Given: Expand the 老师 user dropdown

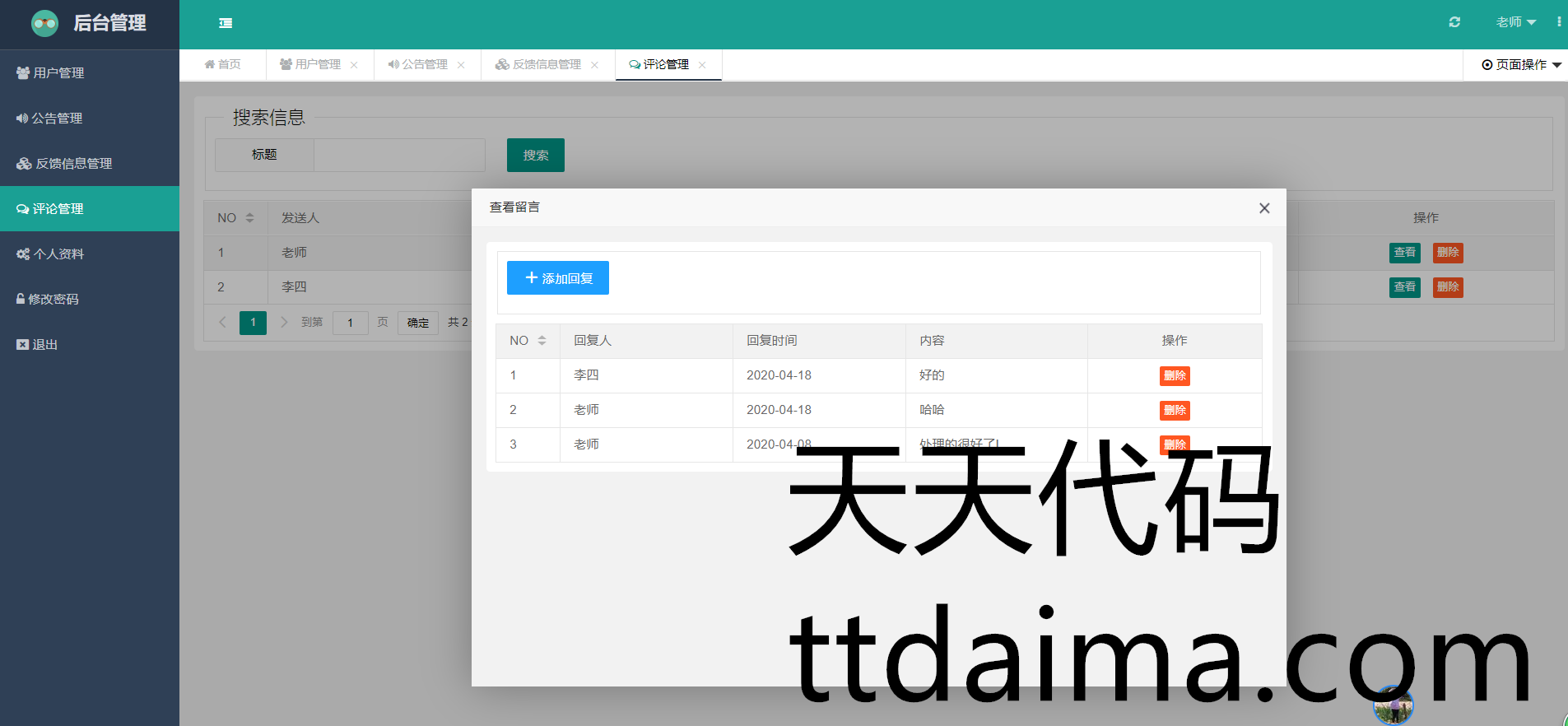Looking at the screenshot, I should point(1515,22).
